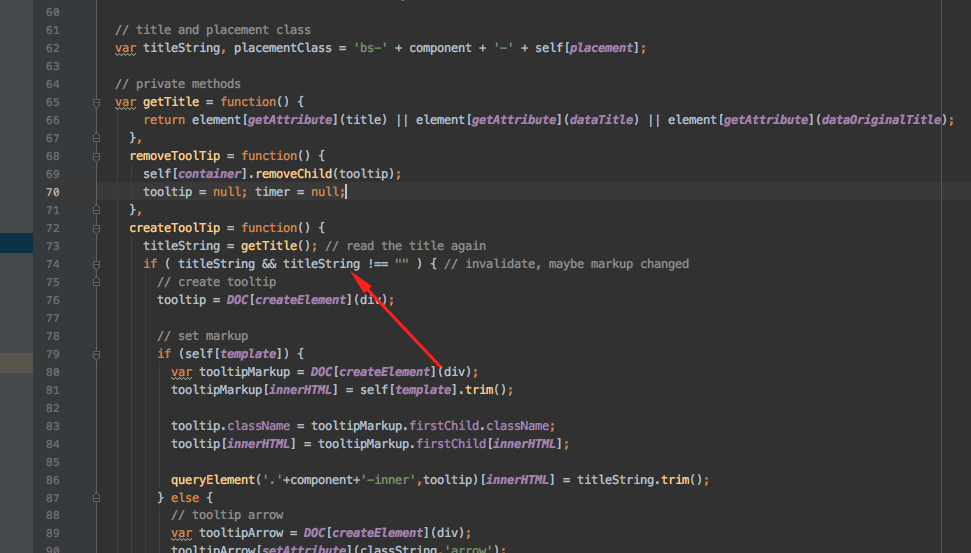
Task: Click the italic 'placement' key on line 62
Action: point(601,48)
